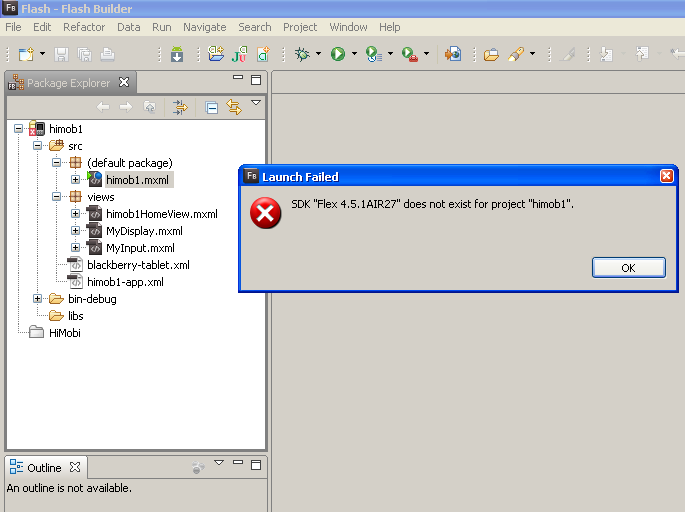
Task: Click the Android download toolbar icon
Action: 177,54
